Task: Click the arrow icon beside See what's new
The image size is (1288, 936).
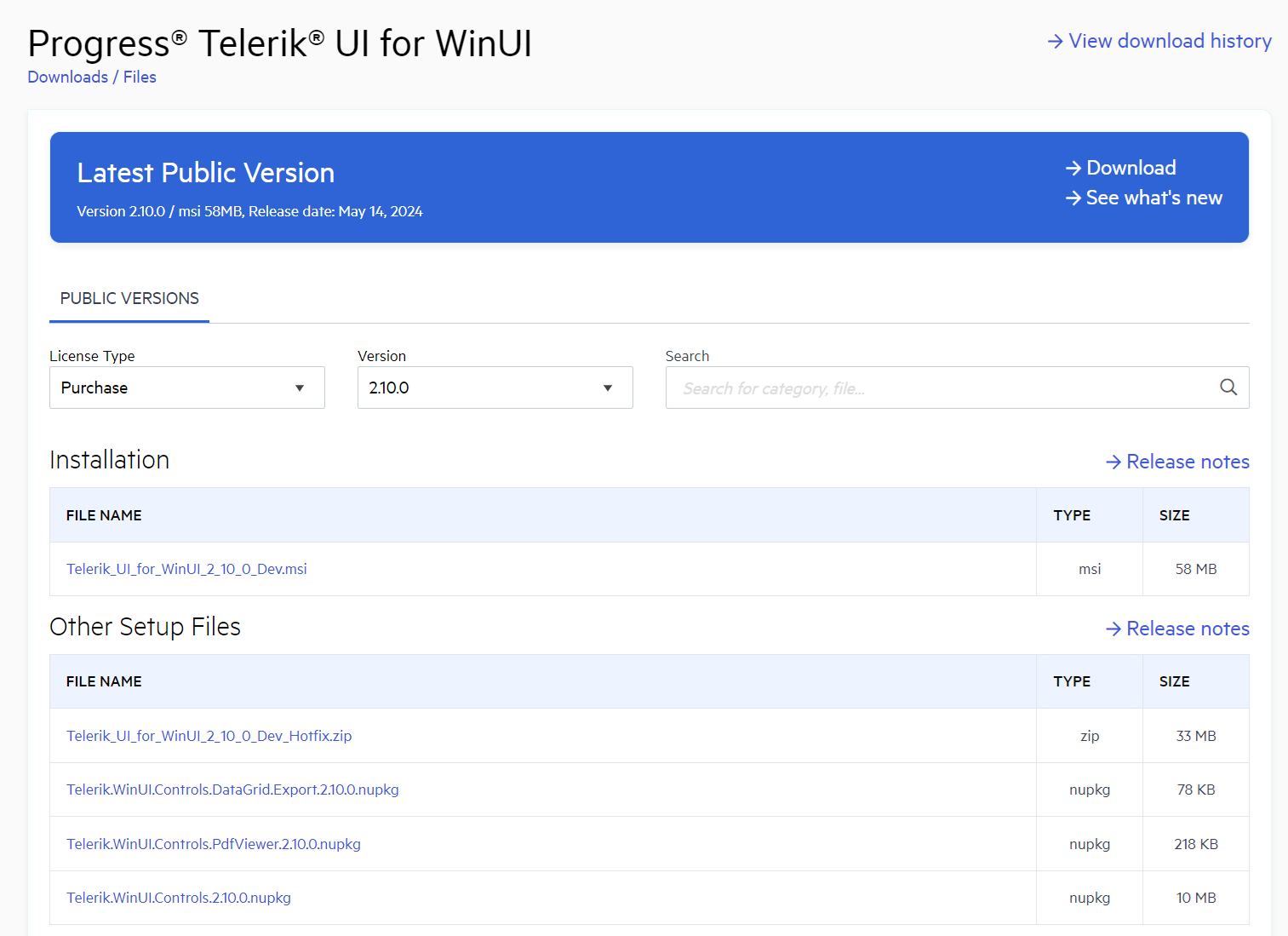Action: pyautogui.click(x=1073, y=197)
